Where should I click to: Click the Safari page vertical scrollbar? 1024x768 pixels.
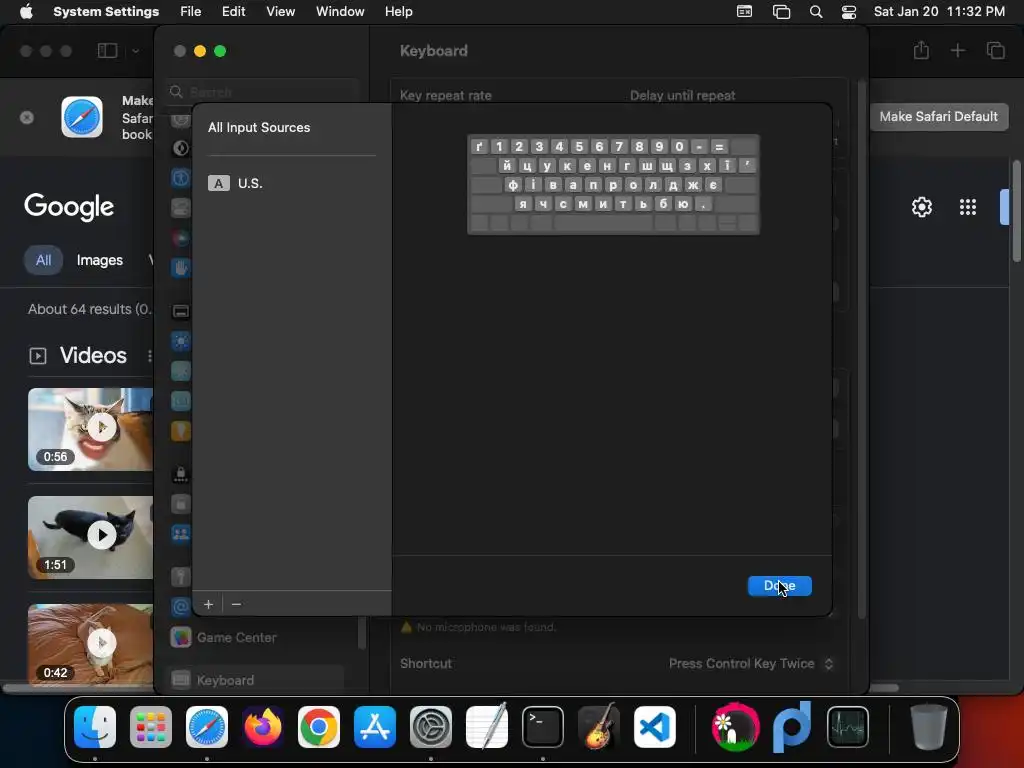1016,212
